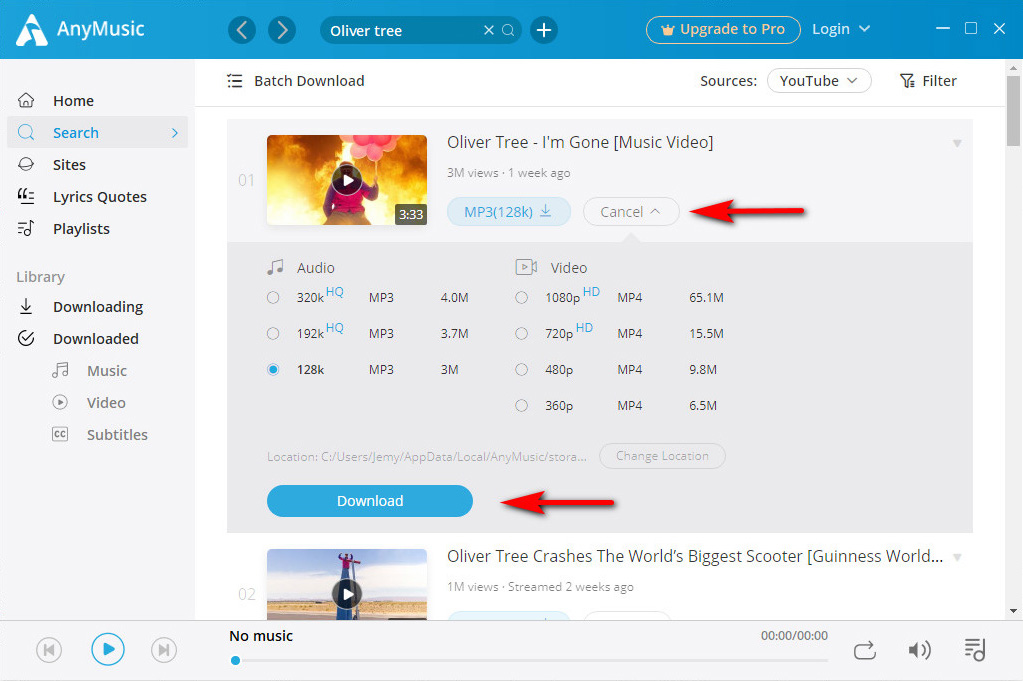Click the Playlists note icon
This screenshot has height=681, width=1023.
coord(26,228)
